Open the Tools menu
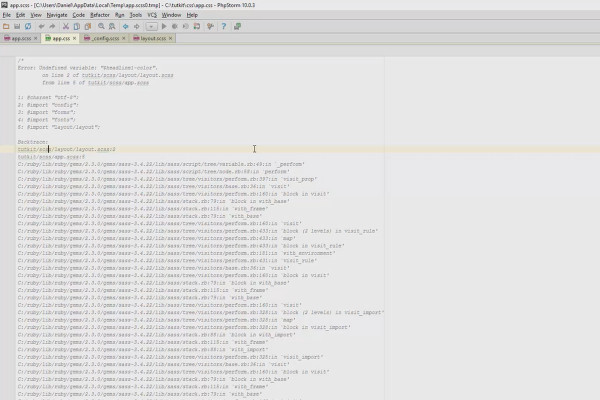This screenshot has width=600, height=400. (135, 15)
